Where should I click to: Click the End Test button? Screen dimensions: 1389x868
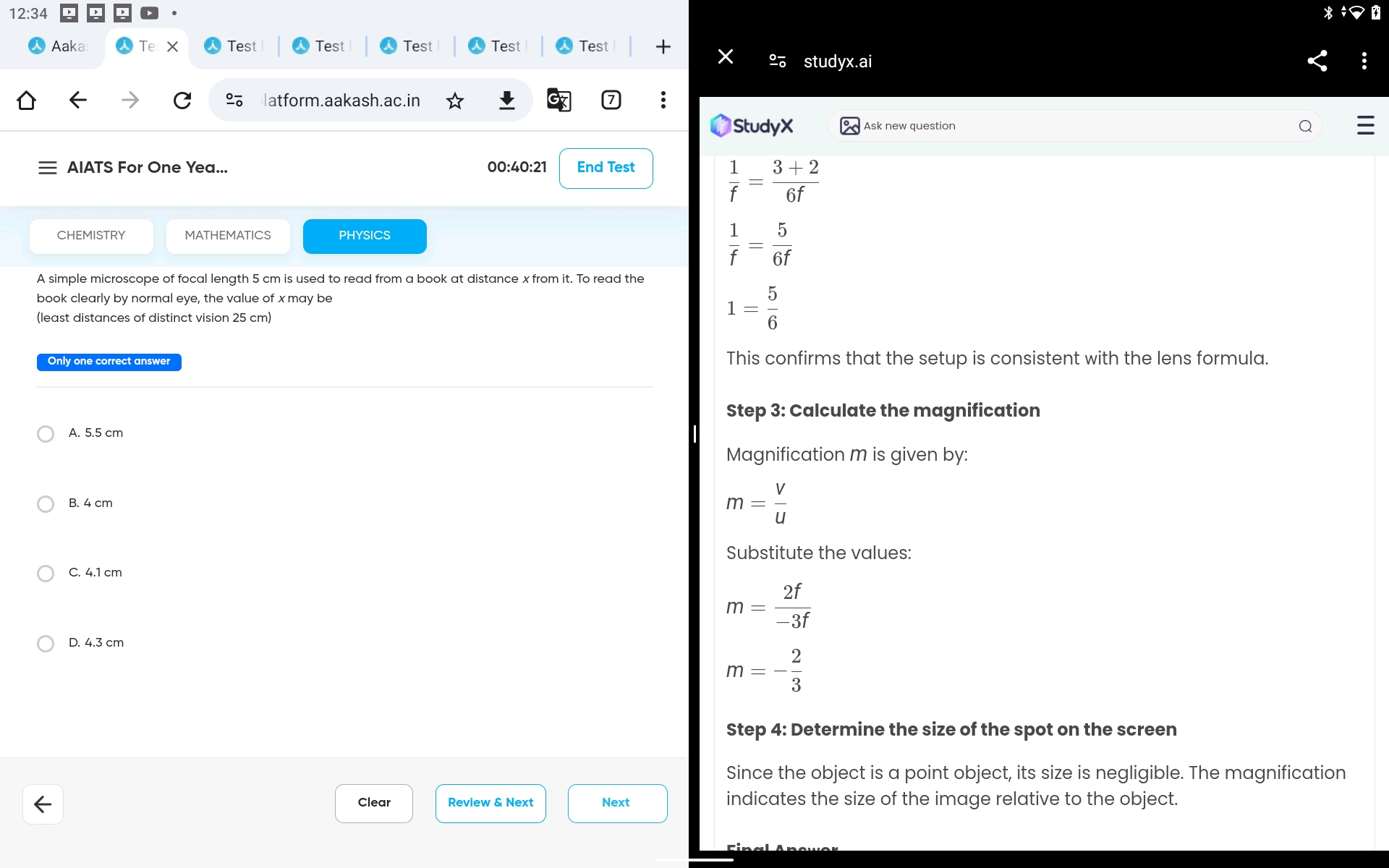click(x=605, y=167)
